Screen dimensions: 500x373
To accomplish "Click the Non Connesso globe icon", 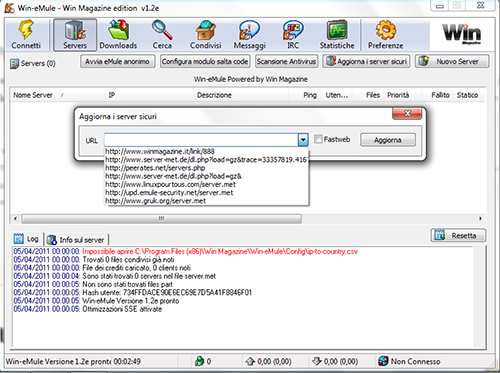I will click(383, 361).
